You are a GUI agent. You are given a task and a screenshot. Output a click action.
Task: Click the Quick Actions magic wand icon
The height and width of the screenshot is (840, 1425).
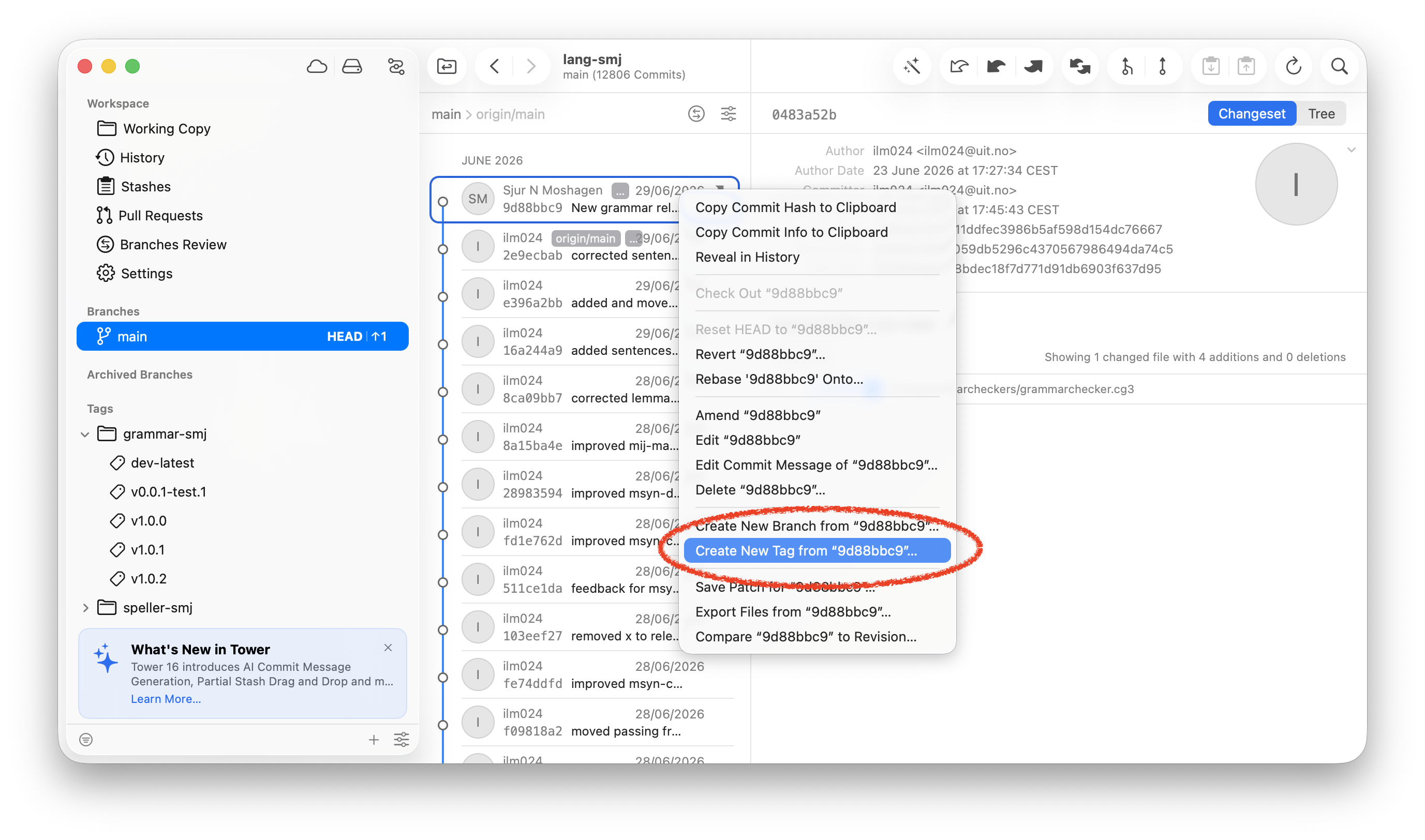(912, 67)
